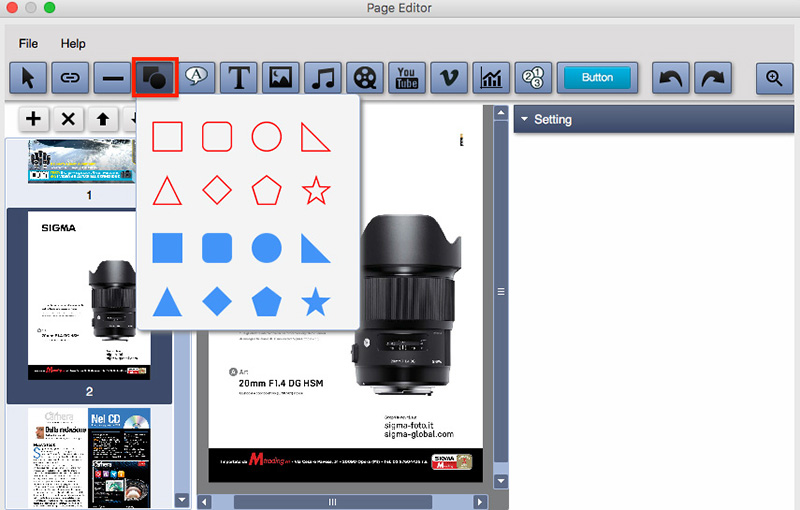Insert an image with picture tool
800x510 pixels.
[281, 78]
